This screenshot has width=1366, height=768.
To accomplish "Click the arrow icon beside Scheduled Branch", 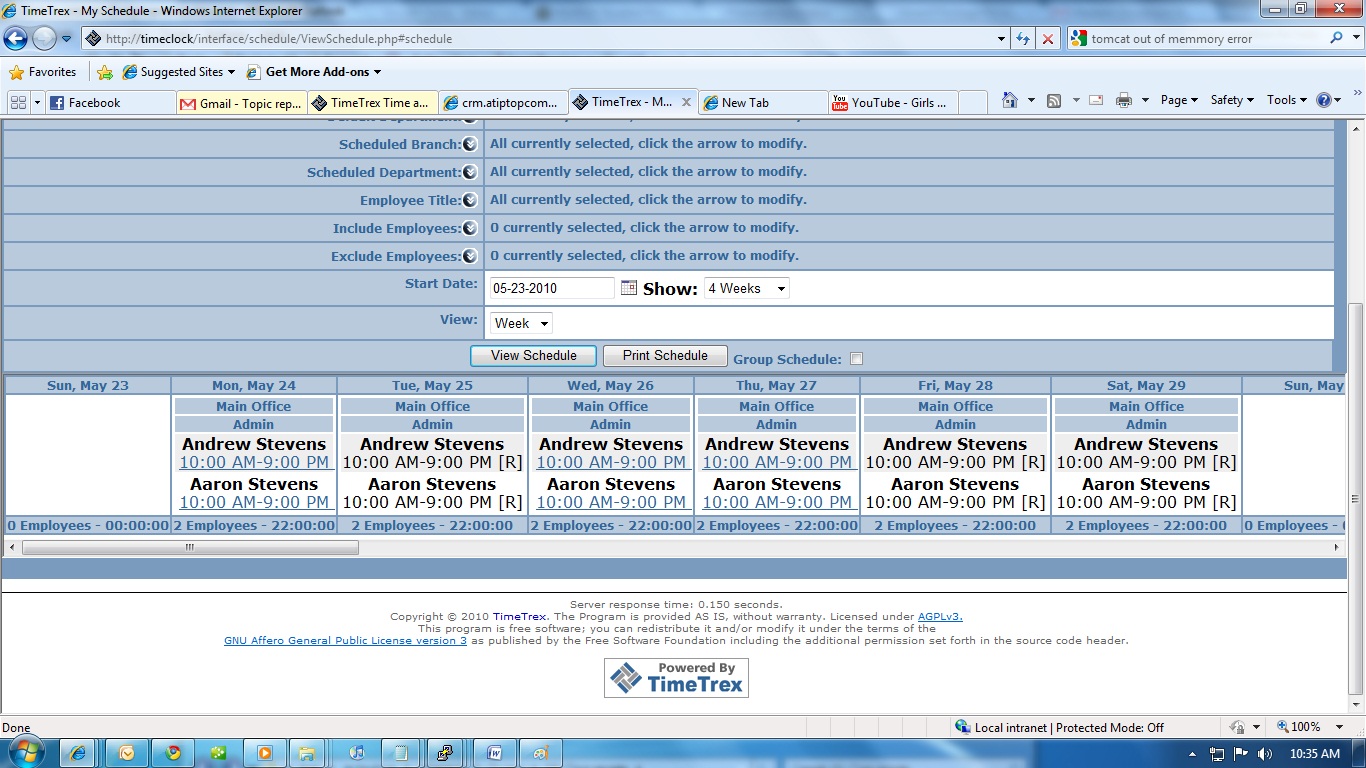I will (469, 144).
